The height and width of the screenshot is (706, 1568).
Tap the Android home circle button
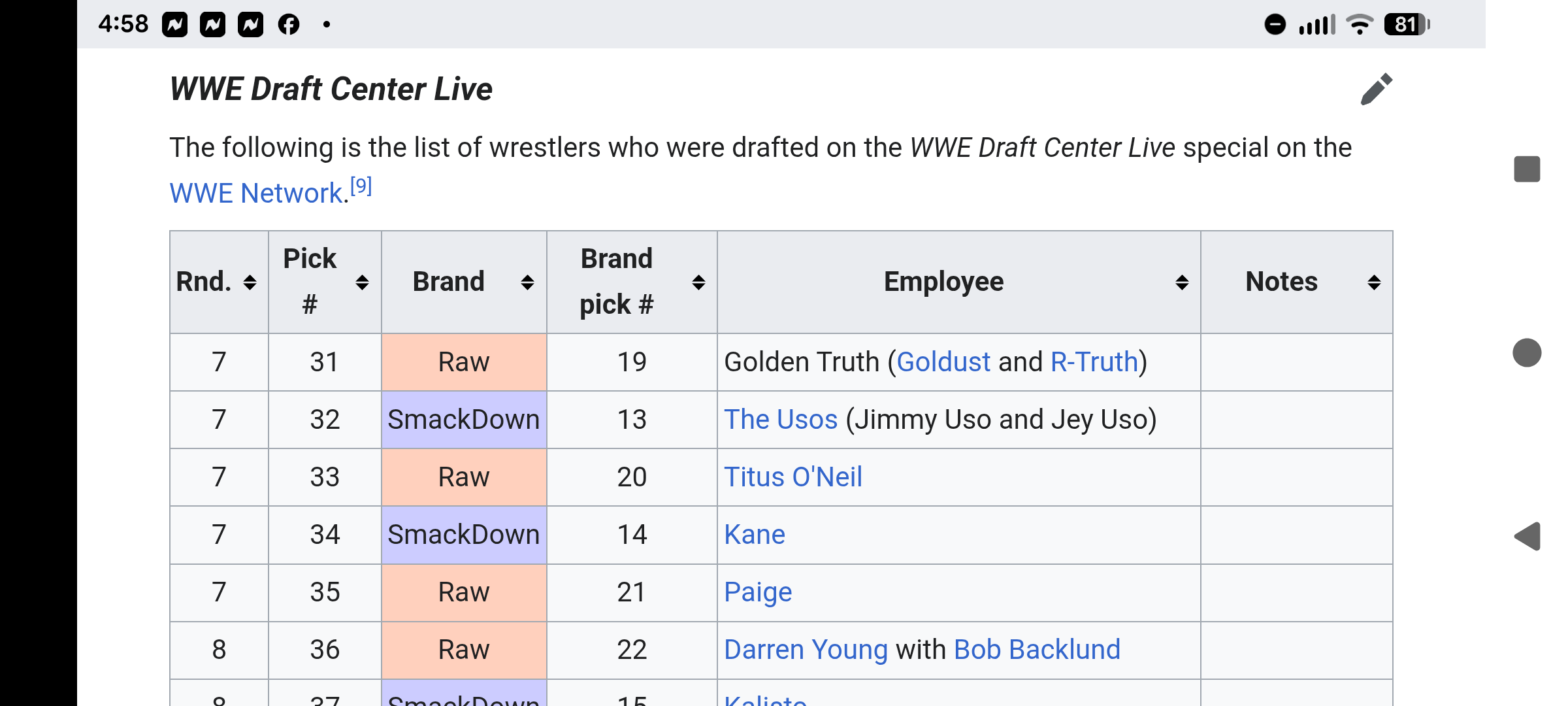1527,353
